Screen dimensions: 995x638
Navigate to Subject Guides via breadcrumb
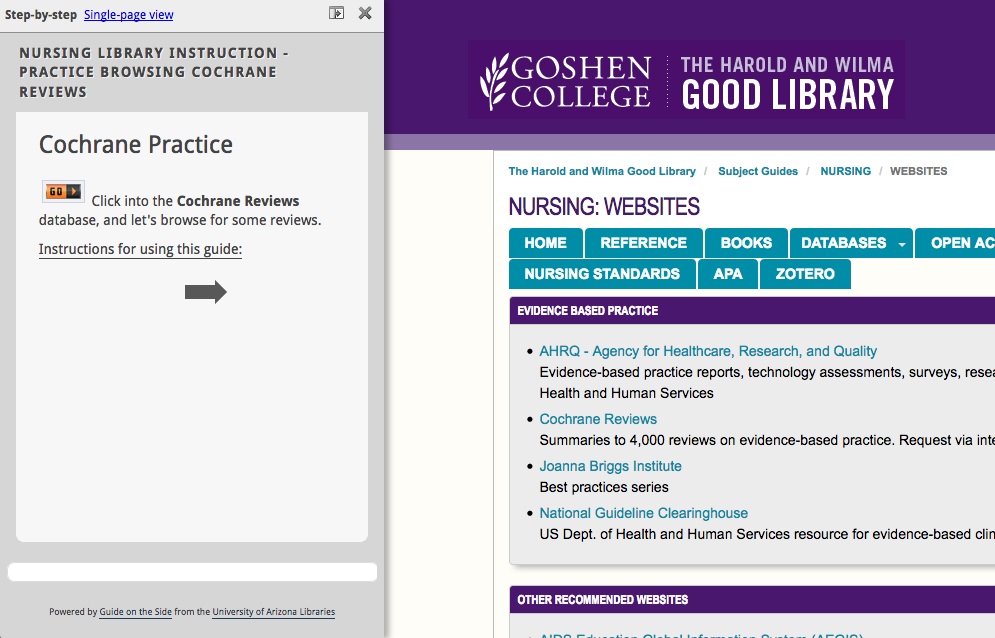click(757, 171)
